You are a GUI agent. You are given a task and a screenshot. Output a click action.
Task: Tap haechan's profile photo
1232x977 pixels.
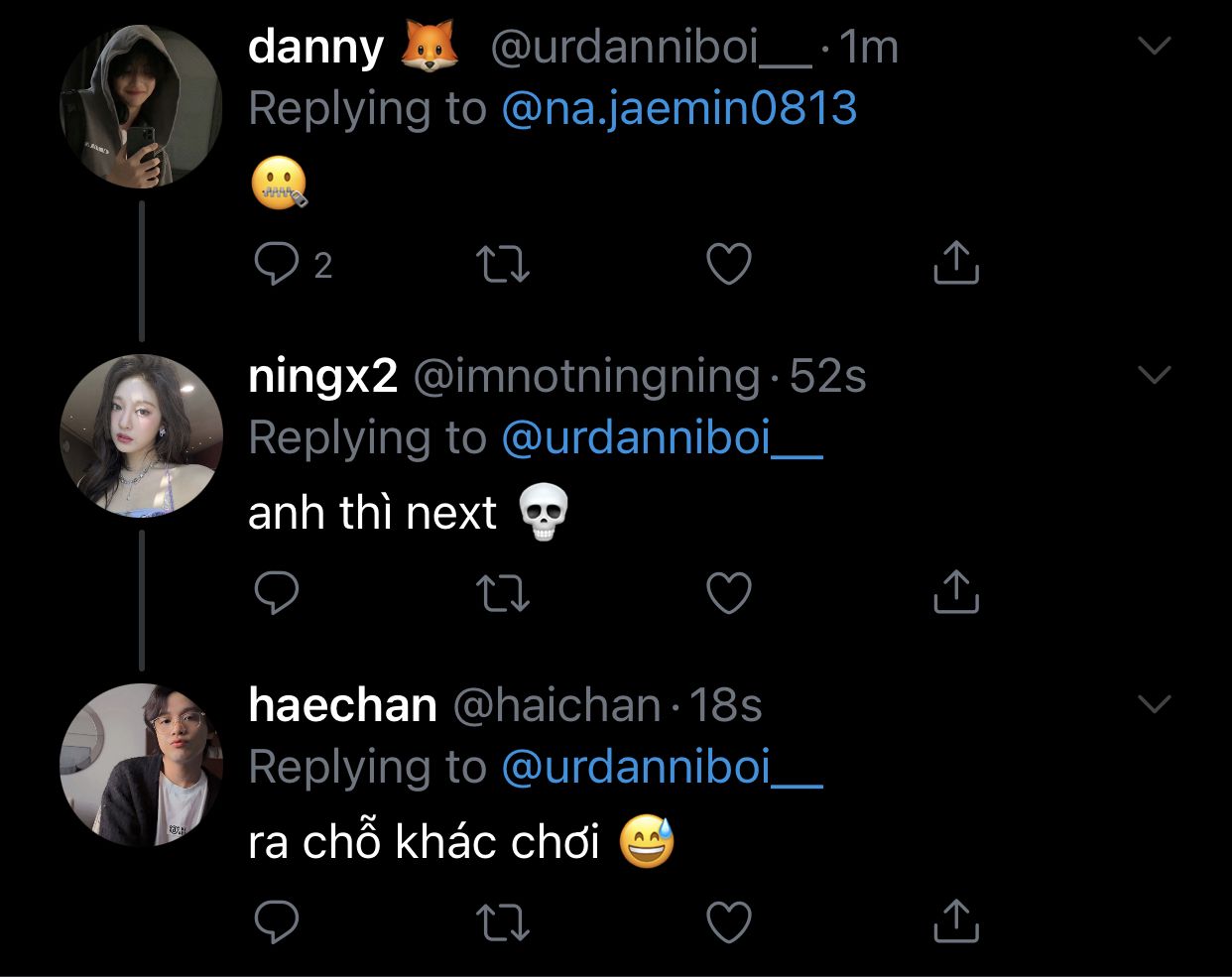(141, 765)
